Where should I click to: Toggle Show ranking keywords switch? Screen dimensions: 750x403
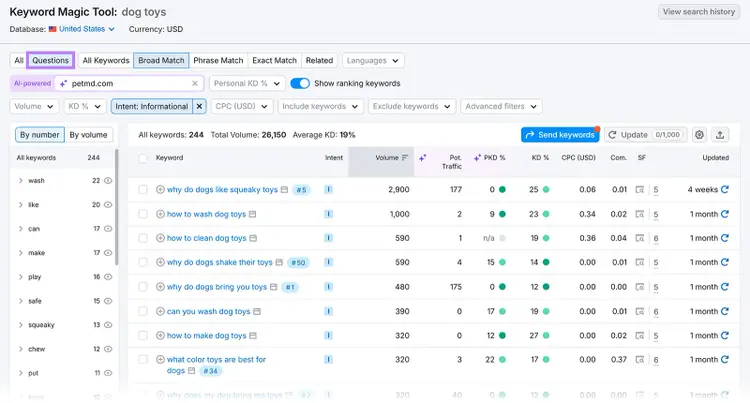[x=300, y=83]
